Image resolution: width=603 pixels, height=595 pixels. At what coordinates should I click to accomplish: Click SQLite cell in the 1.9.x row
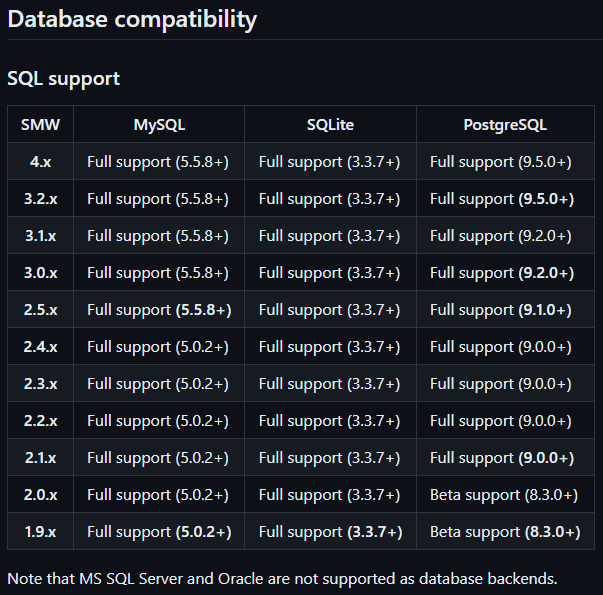pyautogui.click(x=330, y=532)
